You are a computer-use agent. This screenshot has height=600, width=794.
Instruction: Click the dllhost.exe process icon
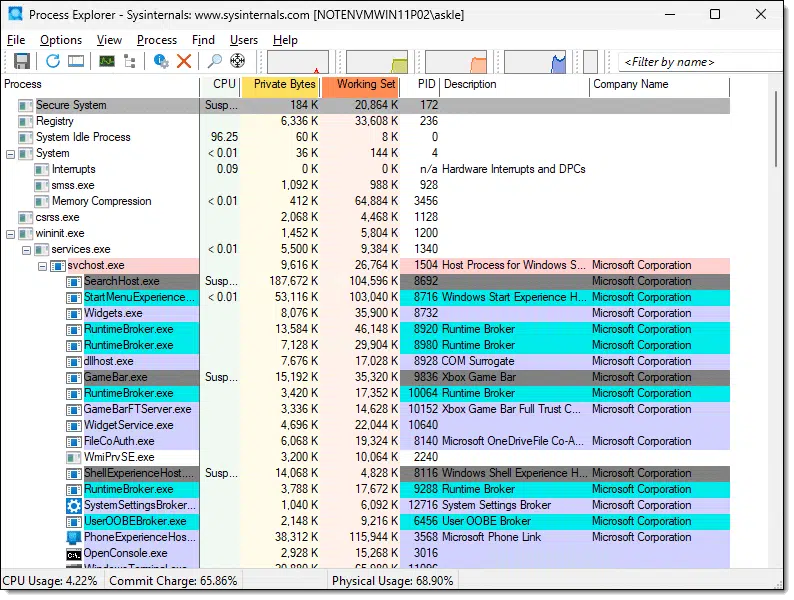click(x=74, y=362)
